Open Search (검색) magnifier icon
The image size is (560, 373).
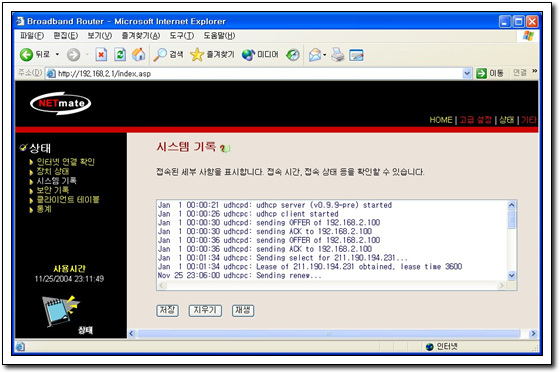click(160, 55)
